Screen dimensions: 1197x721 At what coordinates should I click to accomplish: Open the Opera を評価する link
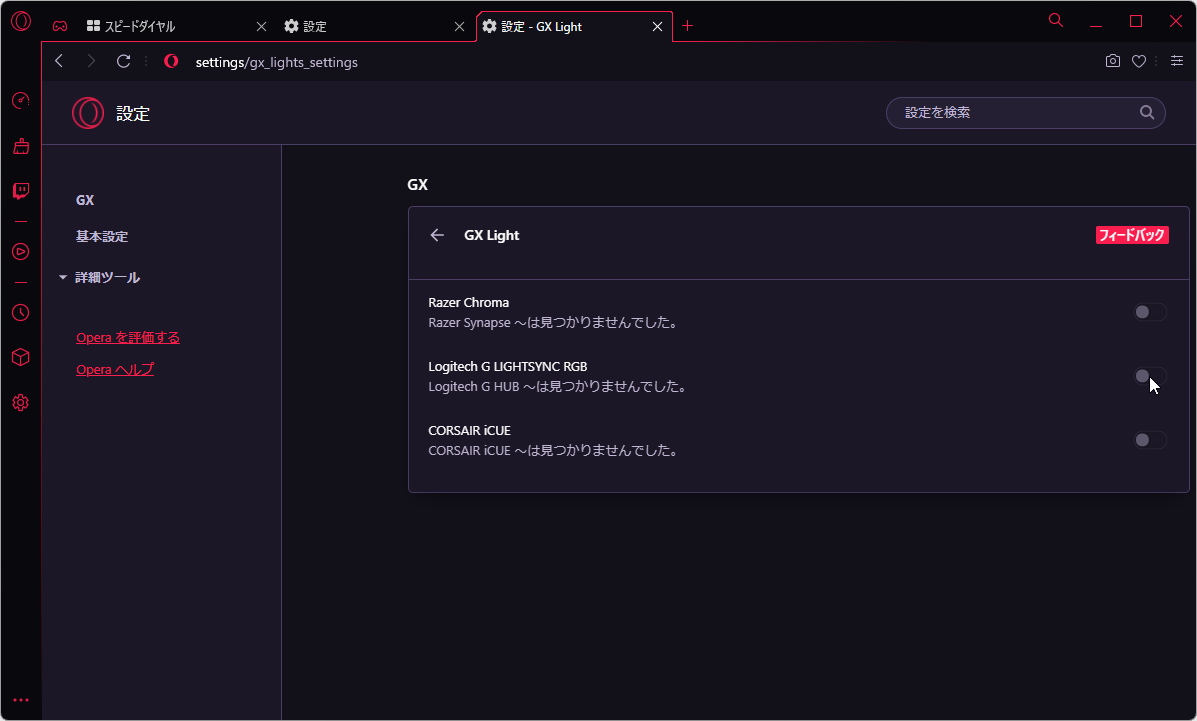[127, 338]
